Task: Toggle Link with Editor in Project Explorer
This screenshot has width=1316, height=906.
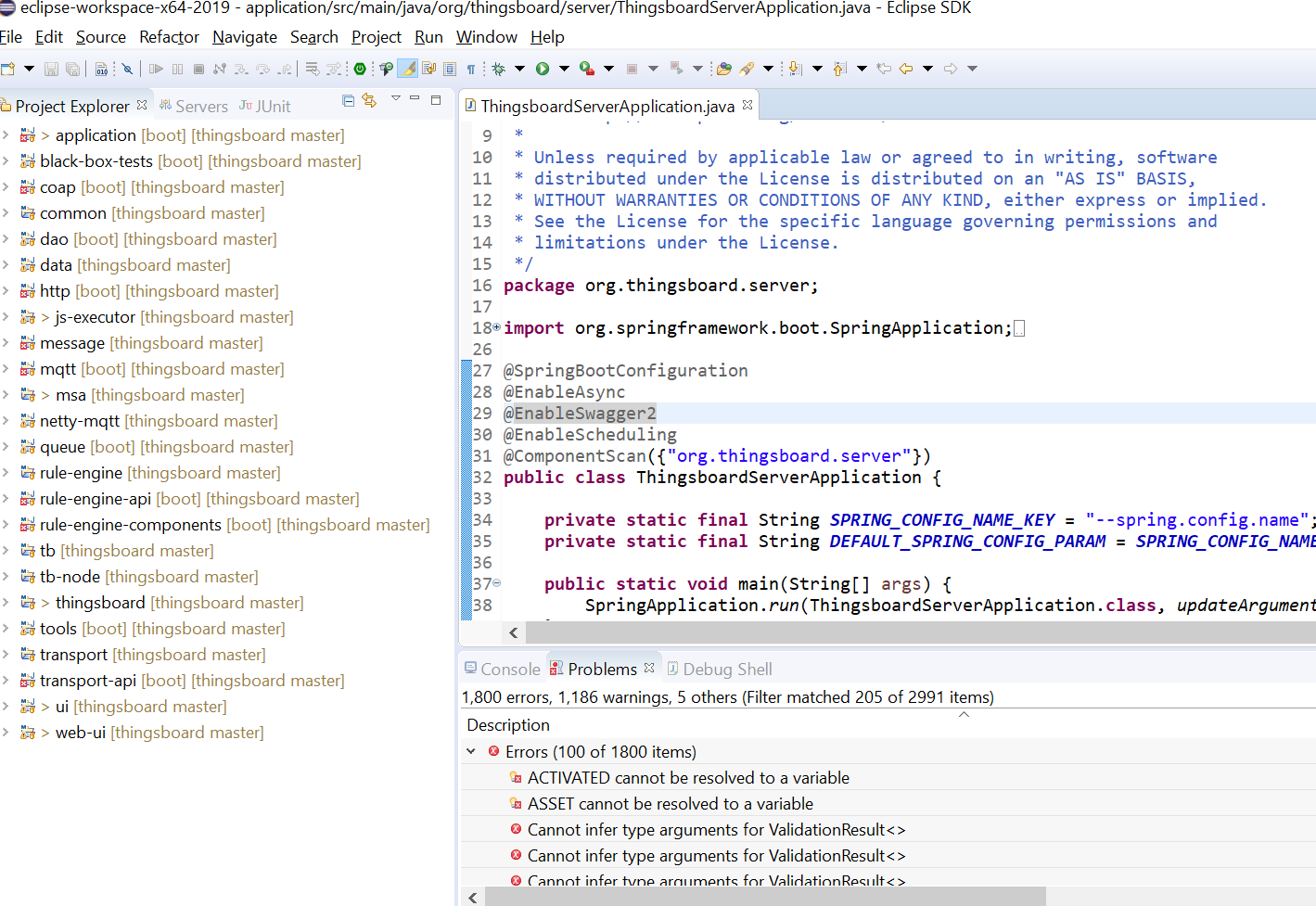Action: pyautogui.click(x=369, y=100)
